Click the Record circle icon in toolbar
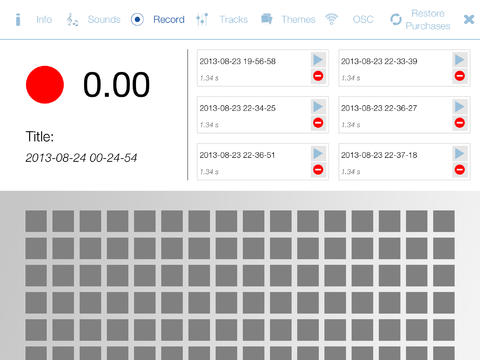The image size is (480, 360). coord(137,20)
